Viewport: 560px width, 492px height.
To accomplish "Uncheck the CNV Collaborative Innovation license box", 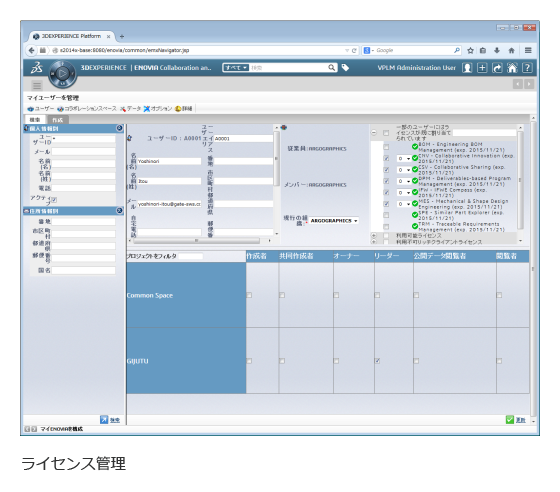I will point(386,158).
